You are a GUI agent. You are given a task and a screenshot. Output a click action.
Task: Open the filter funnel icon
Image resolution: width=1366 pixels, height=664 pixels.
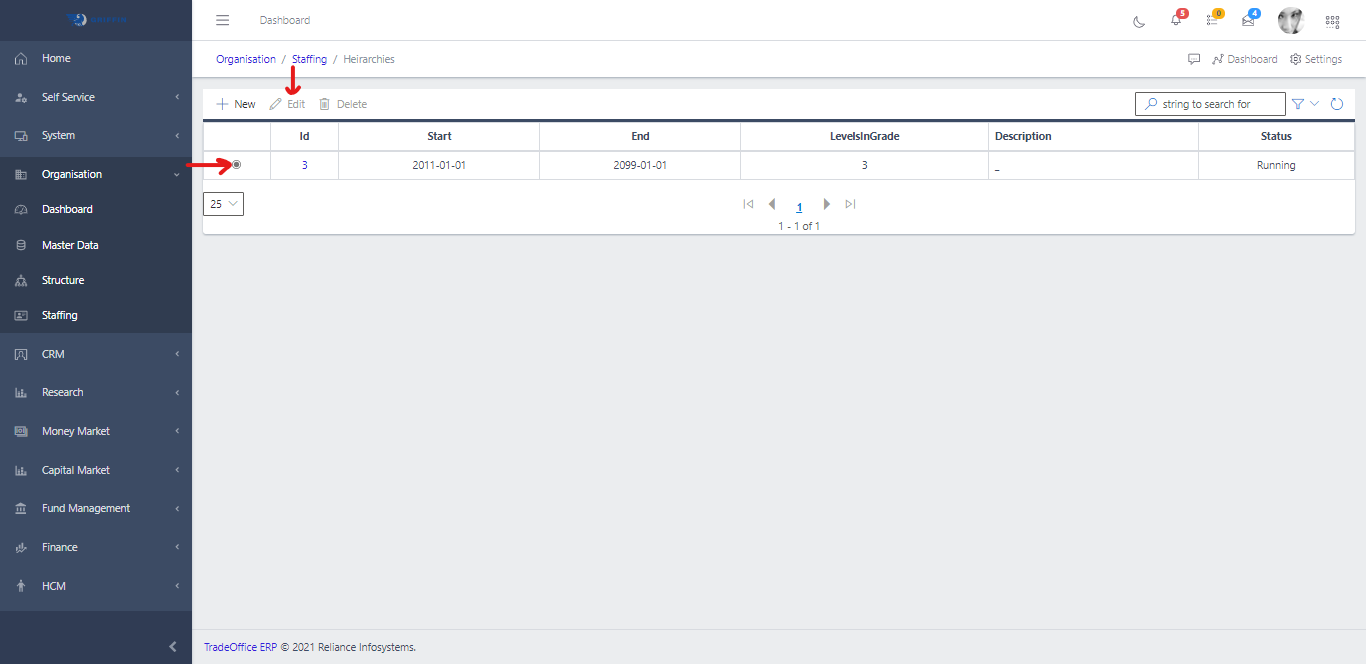1298,104
